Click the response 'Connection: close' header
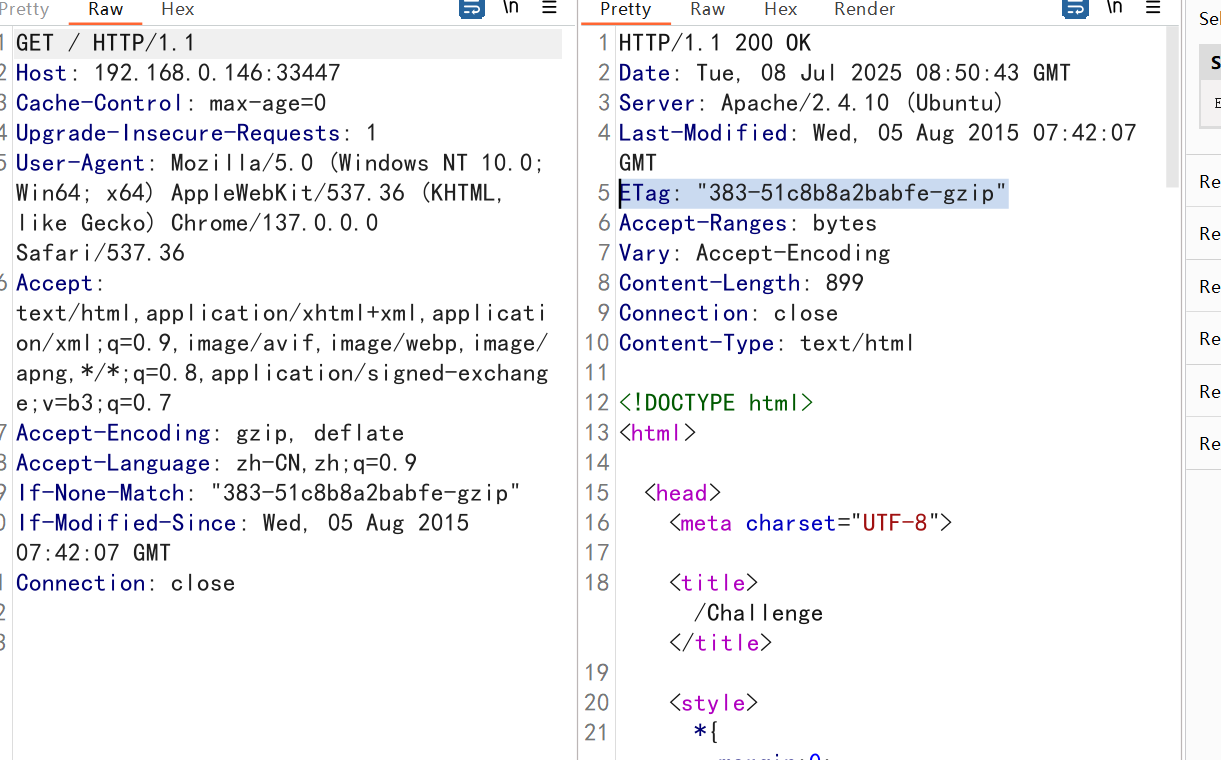1221x760 pixels. click(729, 313)
